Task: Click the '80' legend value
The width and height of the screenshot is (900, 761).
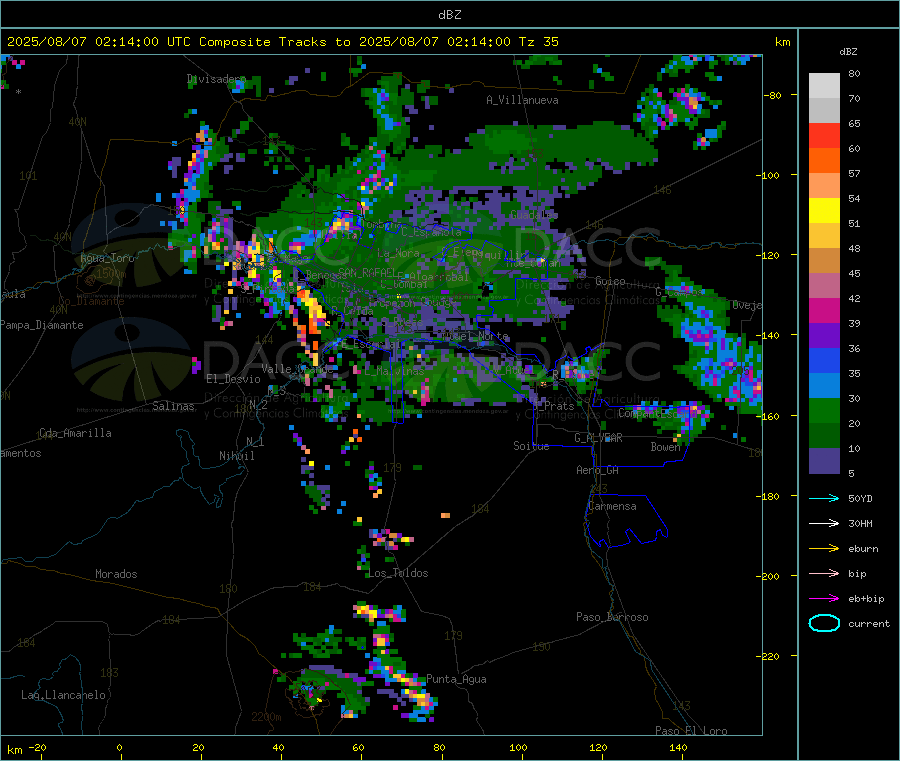Action: click(x=854, y=73)
